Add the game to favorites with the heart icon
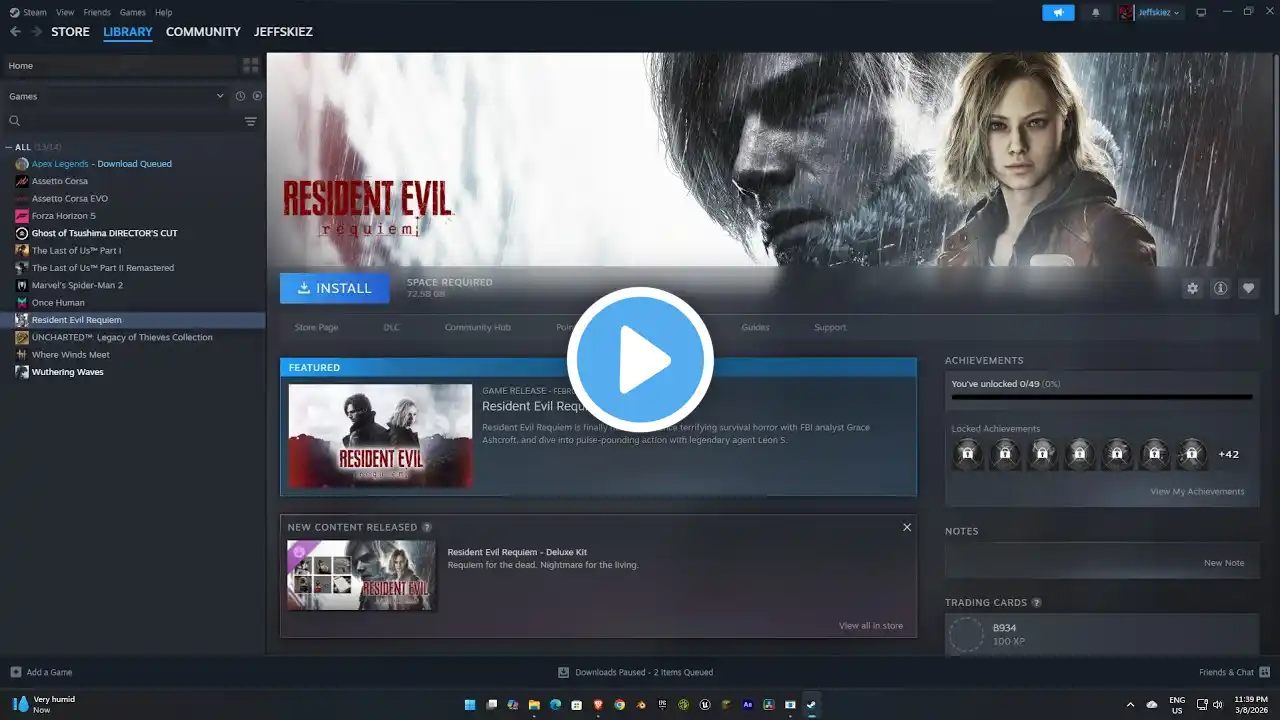The image size is (1280, 720). click(x=1248, y=288)
